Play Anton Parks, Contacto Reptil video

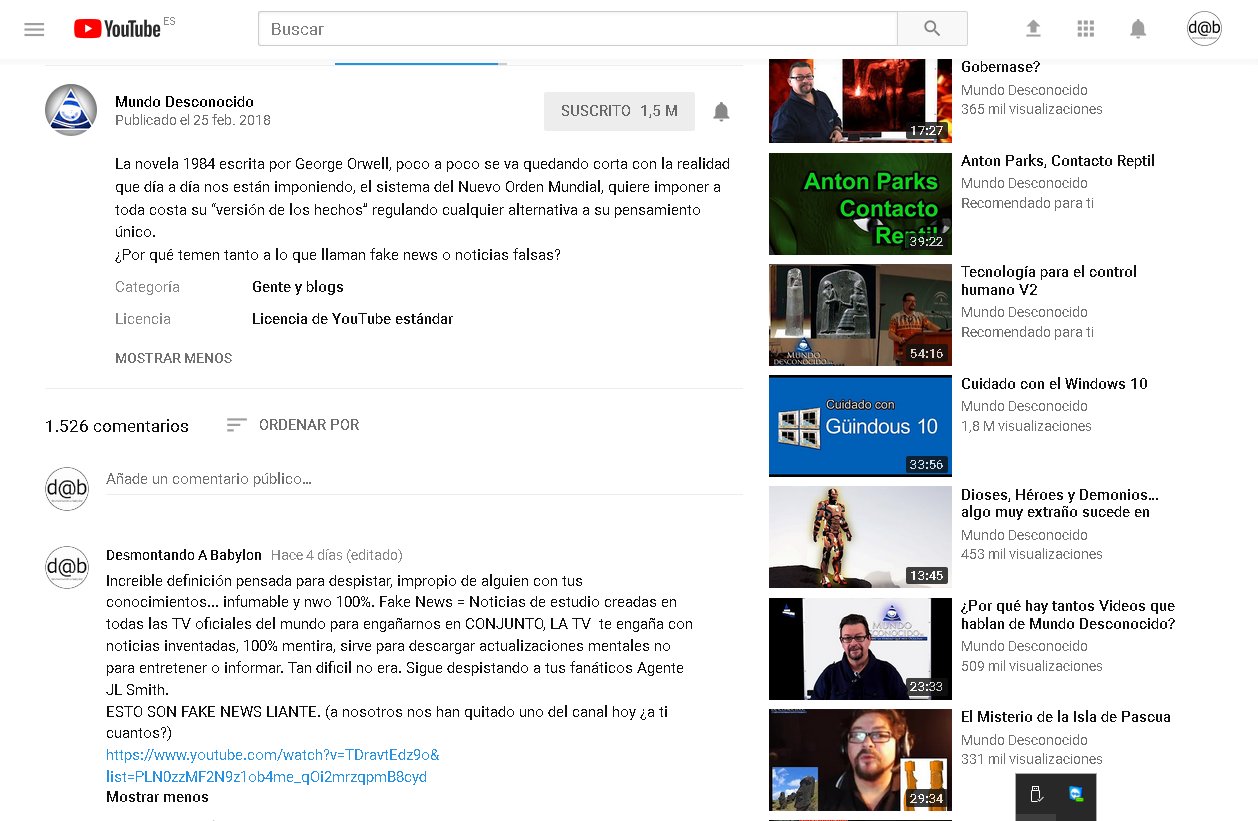point(860,204)
